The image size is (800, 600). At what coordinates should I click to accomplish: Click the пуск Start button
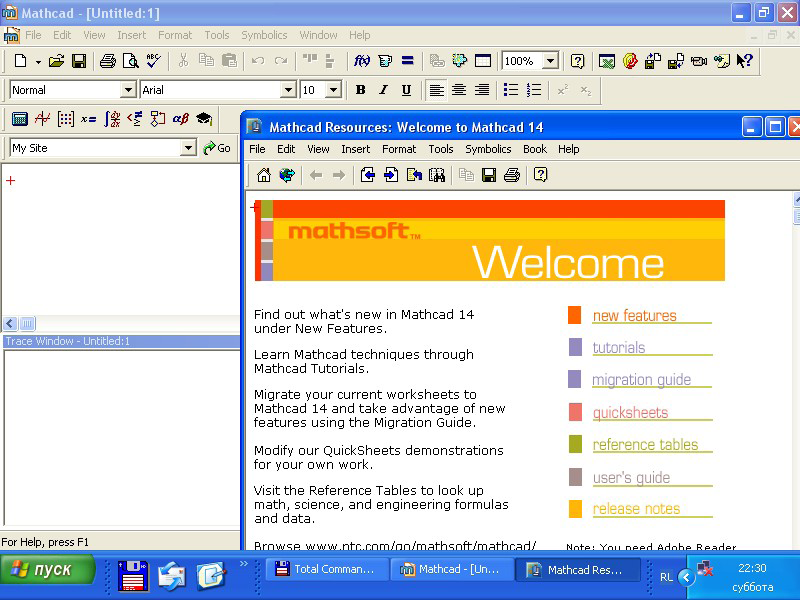tap(48, 569)
